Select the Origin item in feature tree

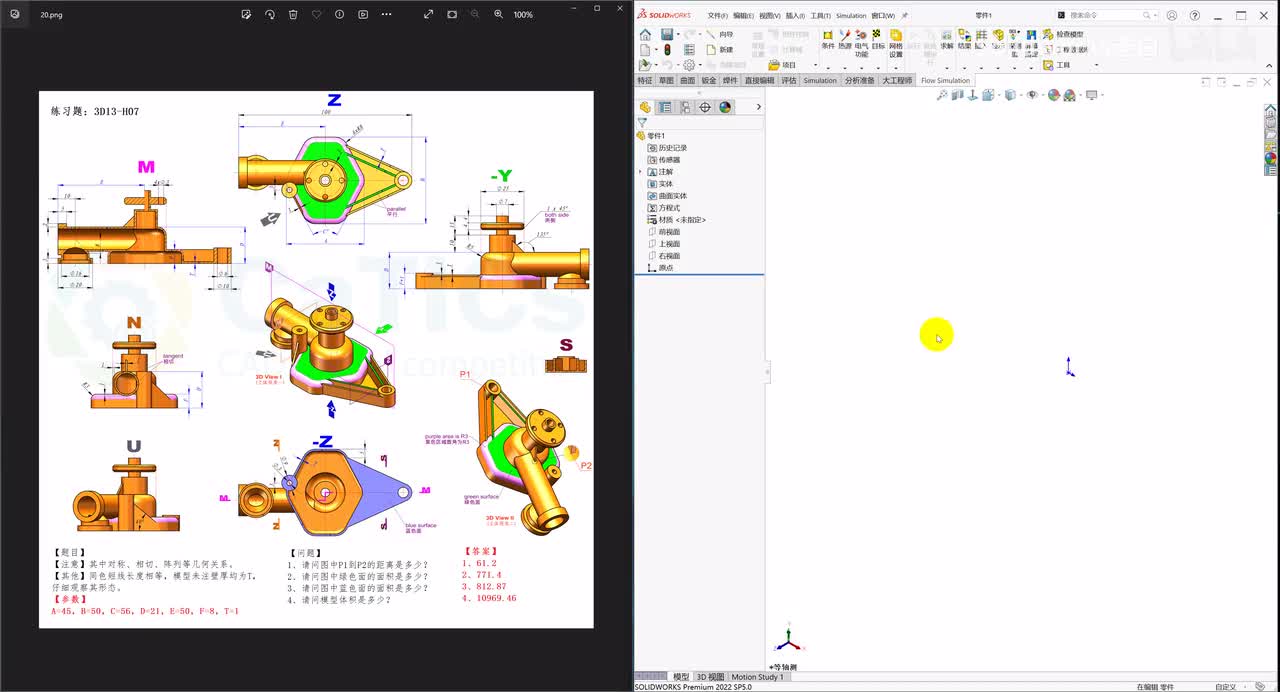click(660, 268)
